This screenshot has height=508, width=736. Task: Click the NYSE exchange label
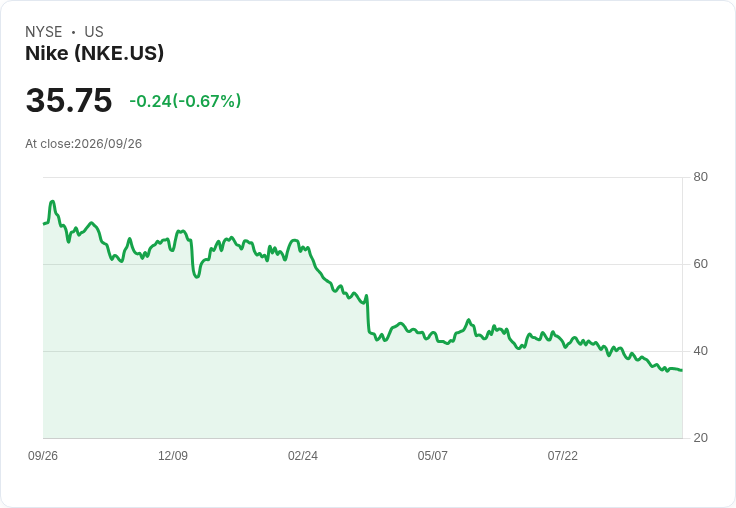pyautogui.click(x=44, y=32)
